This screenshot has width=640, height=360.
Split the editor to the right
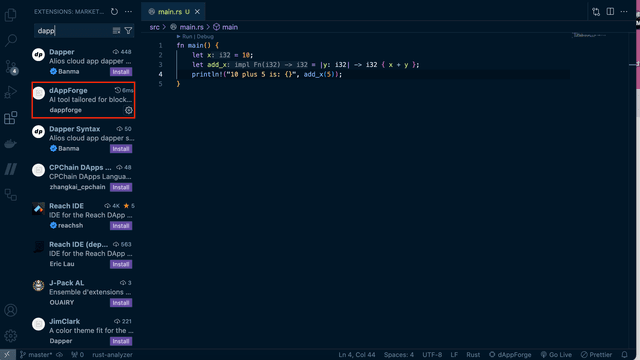point(610,12)
